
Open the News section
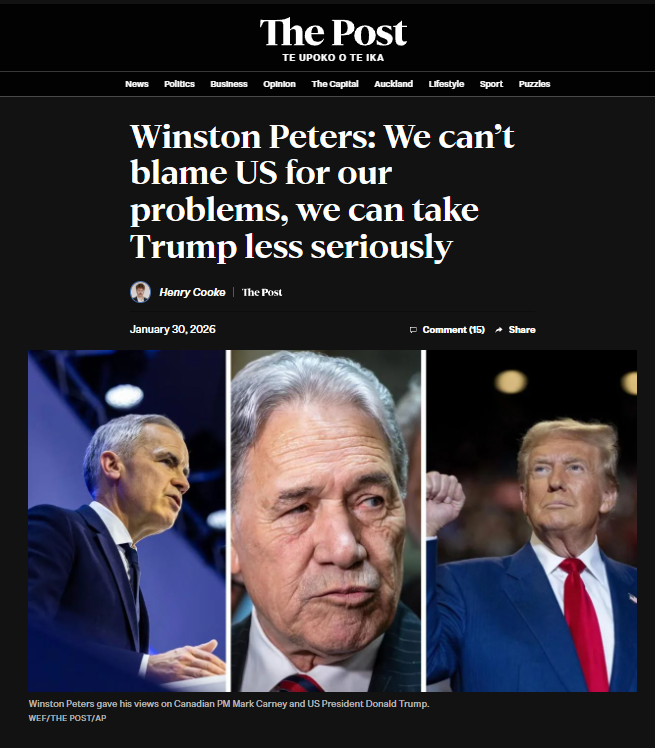[x=137, y=84]
